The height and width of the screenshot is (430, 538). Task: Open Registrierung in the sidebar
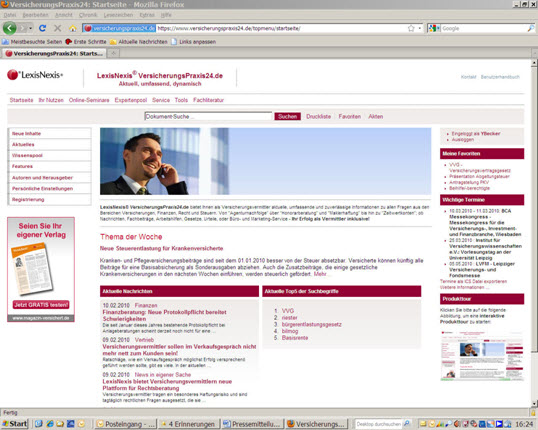point(50,200)
